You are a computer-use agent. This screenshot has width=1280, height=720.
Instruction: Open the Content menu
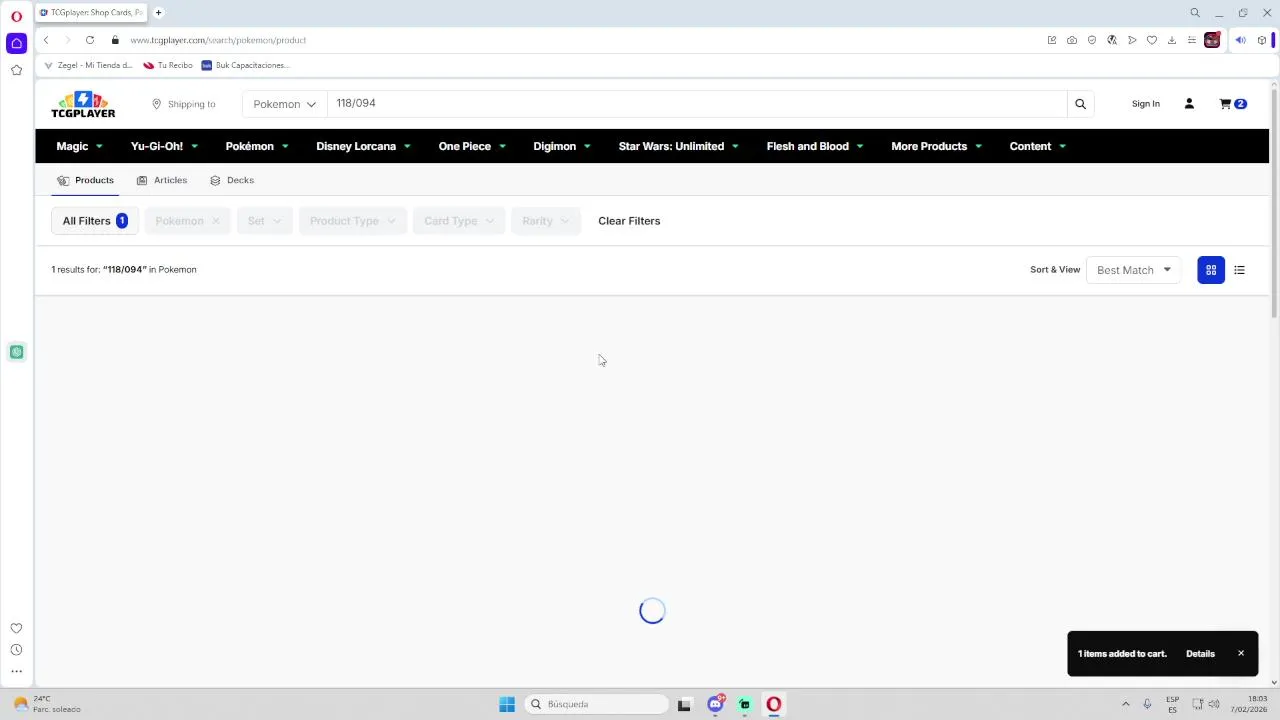1037,146
